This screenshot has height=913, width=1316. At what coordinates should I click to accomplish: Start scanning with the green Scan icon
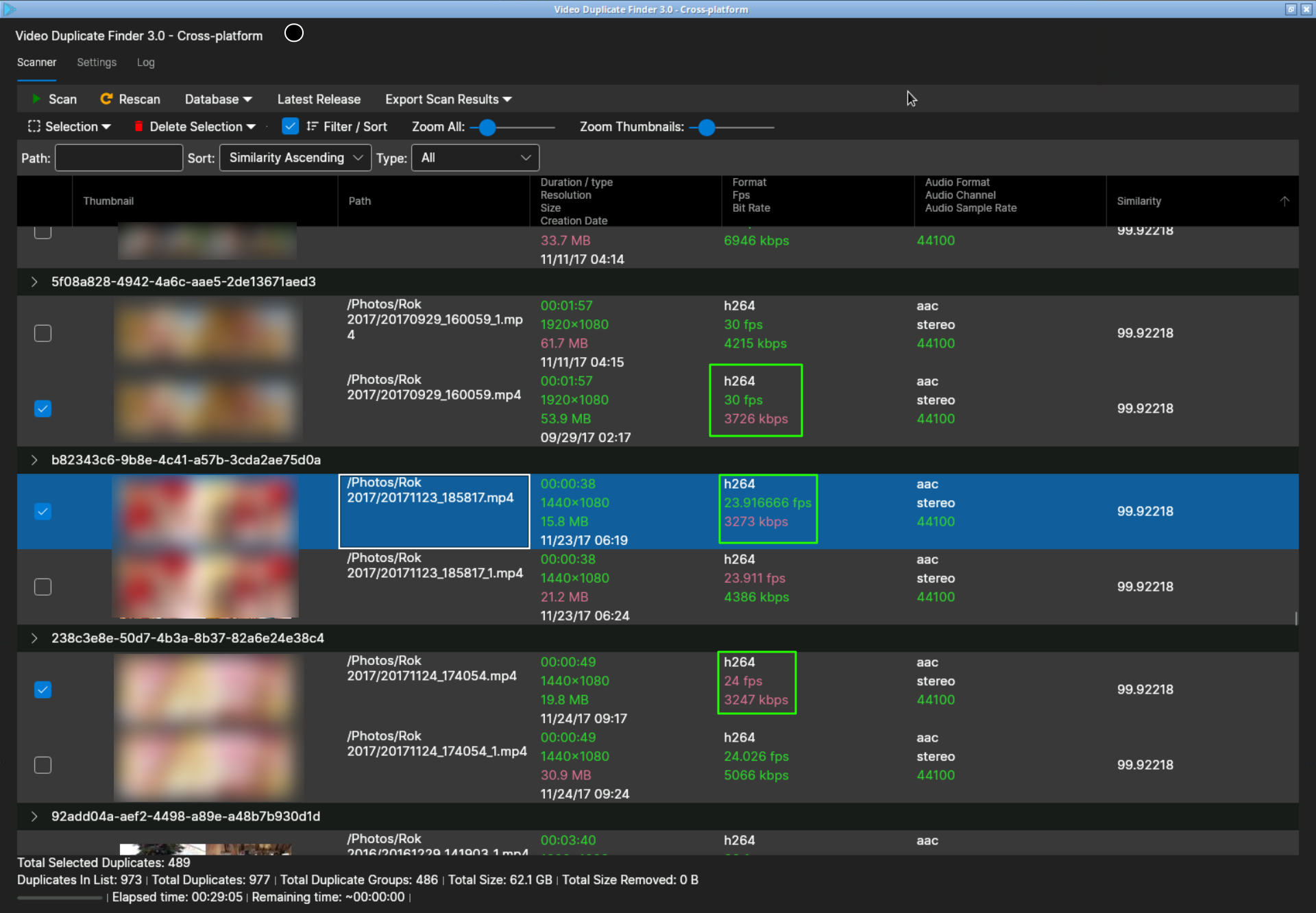pyautogui.click(x=36, y=99)
